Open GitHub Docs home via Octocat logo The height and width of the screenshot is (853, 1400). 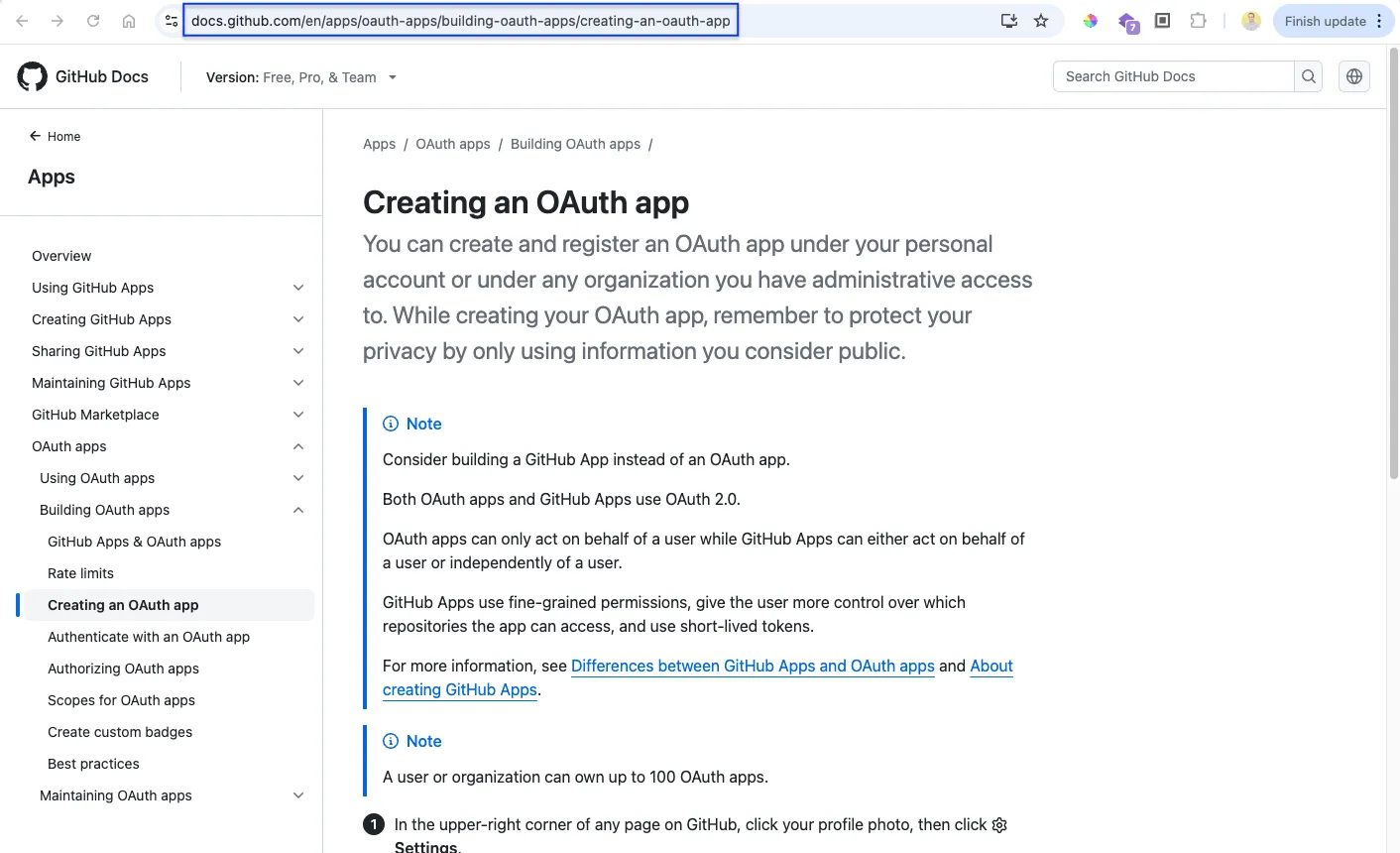(33, 76)
